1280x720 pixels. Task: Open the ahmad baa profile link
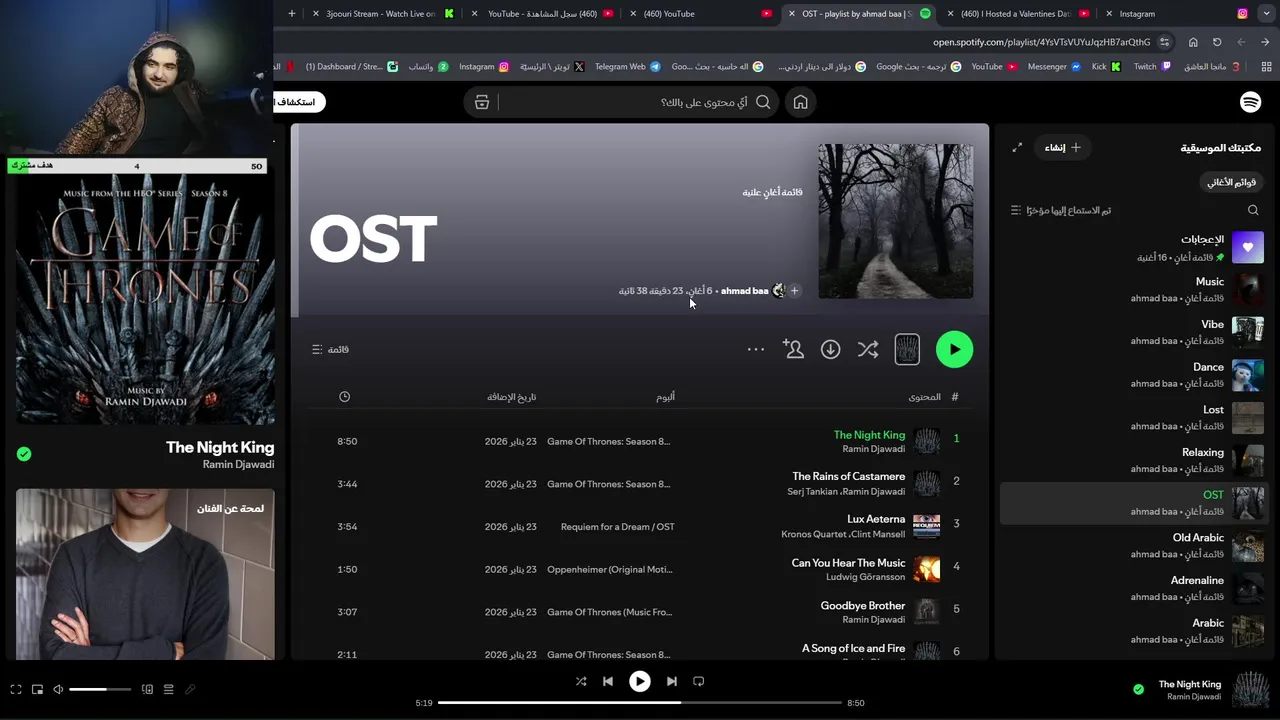point(744,291)
